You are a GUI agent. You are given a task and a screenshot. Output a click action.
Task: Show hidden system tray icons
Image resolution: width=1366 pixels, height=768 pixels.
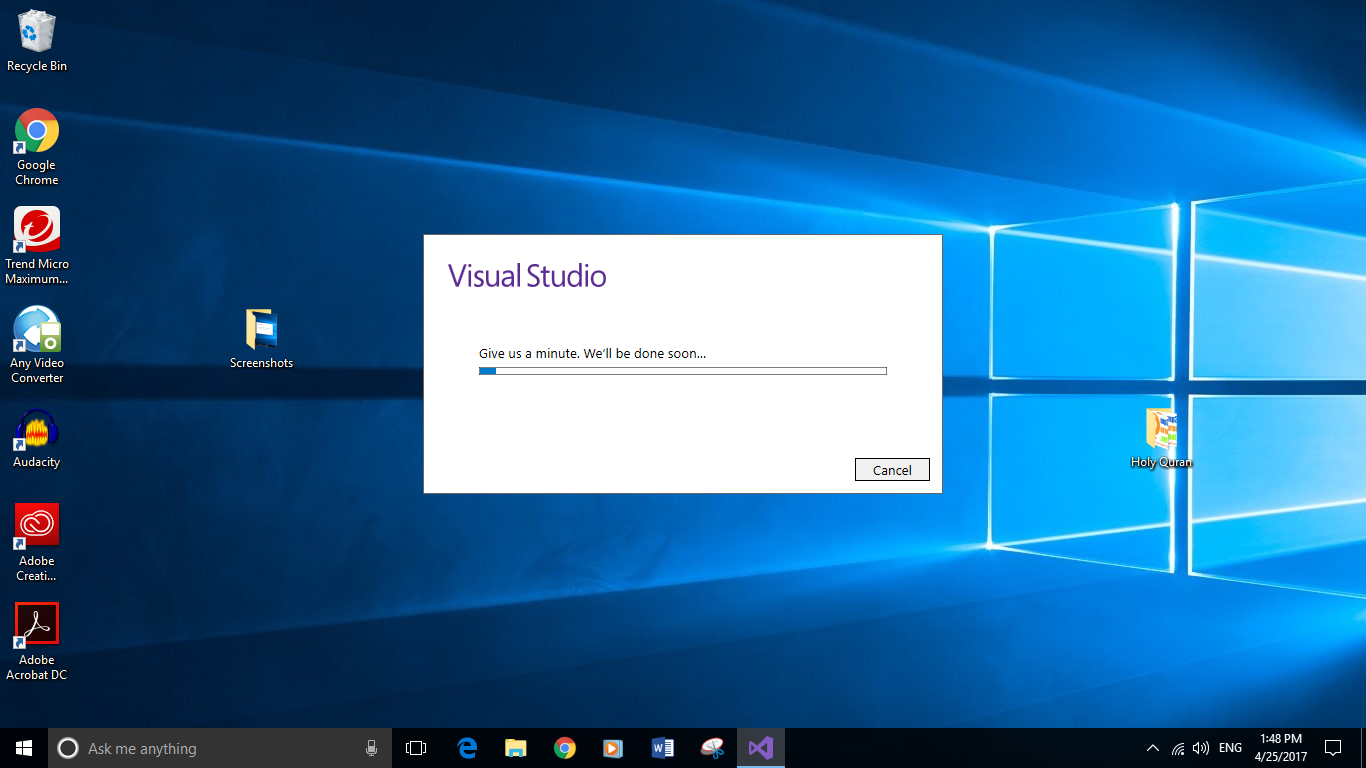(1153, 748)
